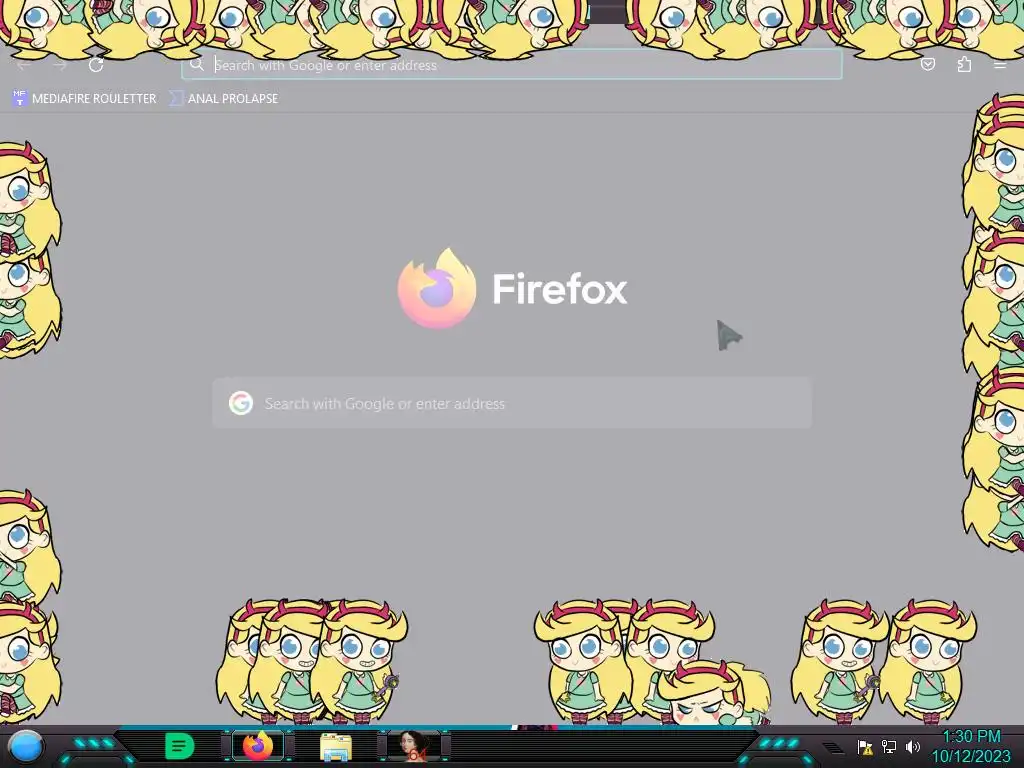Screen dimensions: 1024x768
Task: Open the Windows Start orb
Action: coord(26,747)
